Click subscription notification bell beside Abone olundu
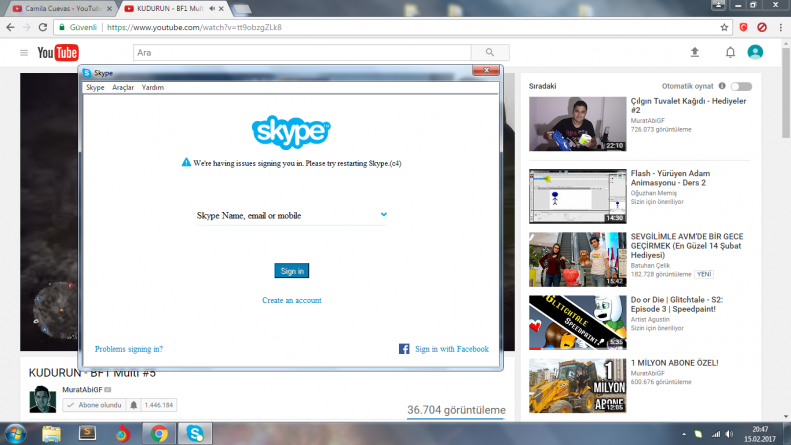The width and height of the screenshot is (791, 445). 134,405
